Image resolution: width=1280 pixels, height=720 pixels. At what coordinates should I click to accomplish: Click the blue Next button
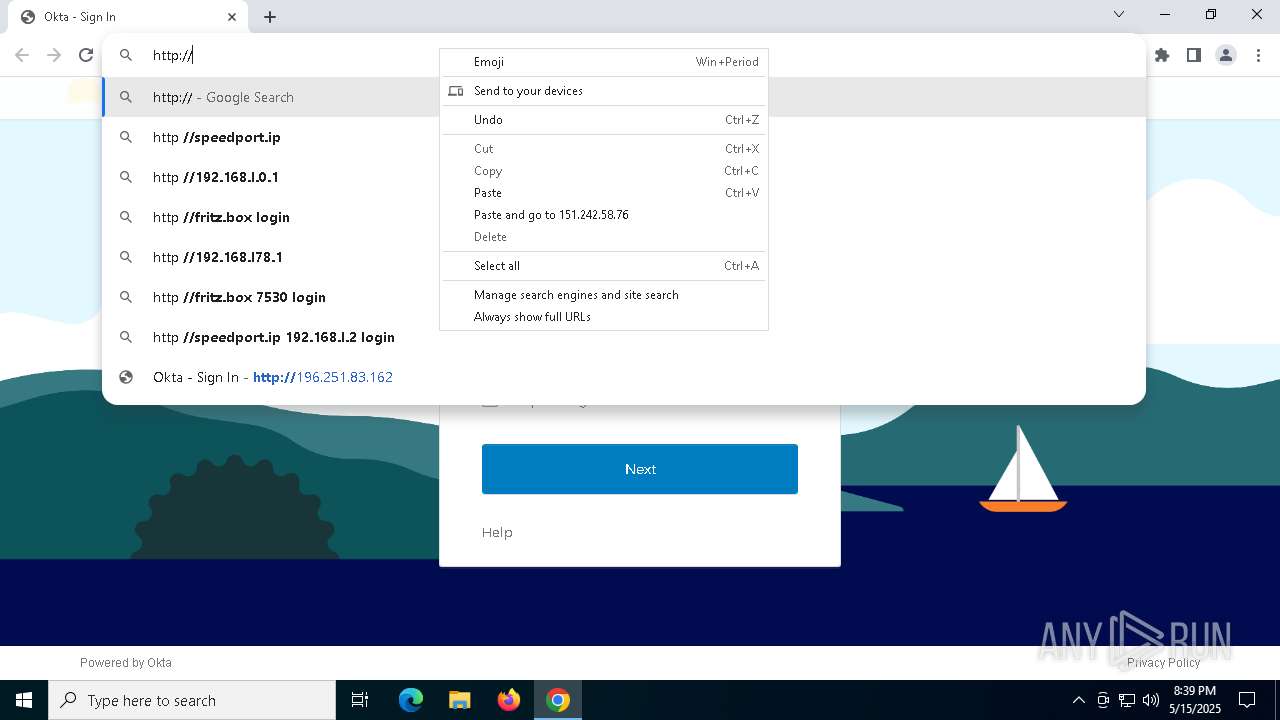(640, 469)
